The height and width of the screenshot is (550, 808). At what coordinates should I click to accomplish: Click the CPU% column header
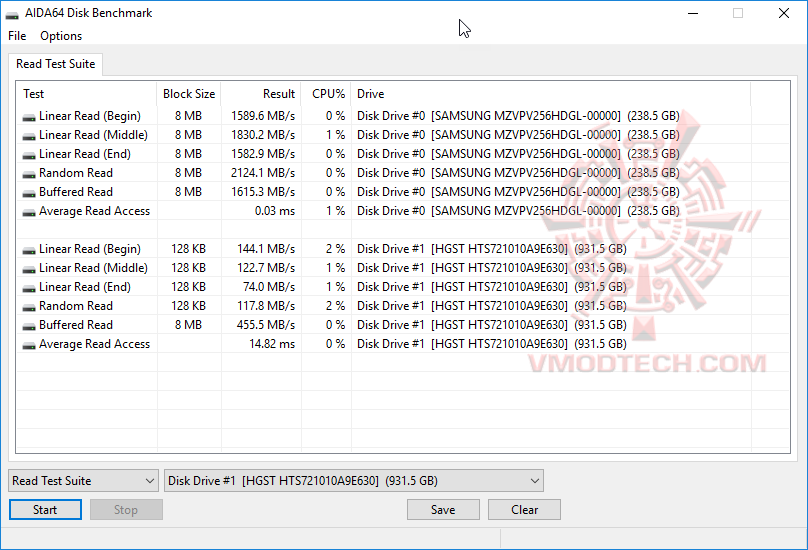point(326,94)
